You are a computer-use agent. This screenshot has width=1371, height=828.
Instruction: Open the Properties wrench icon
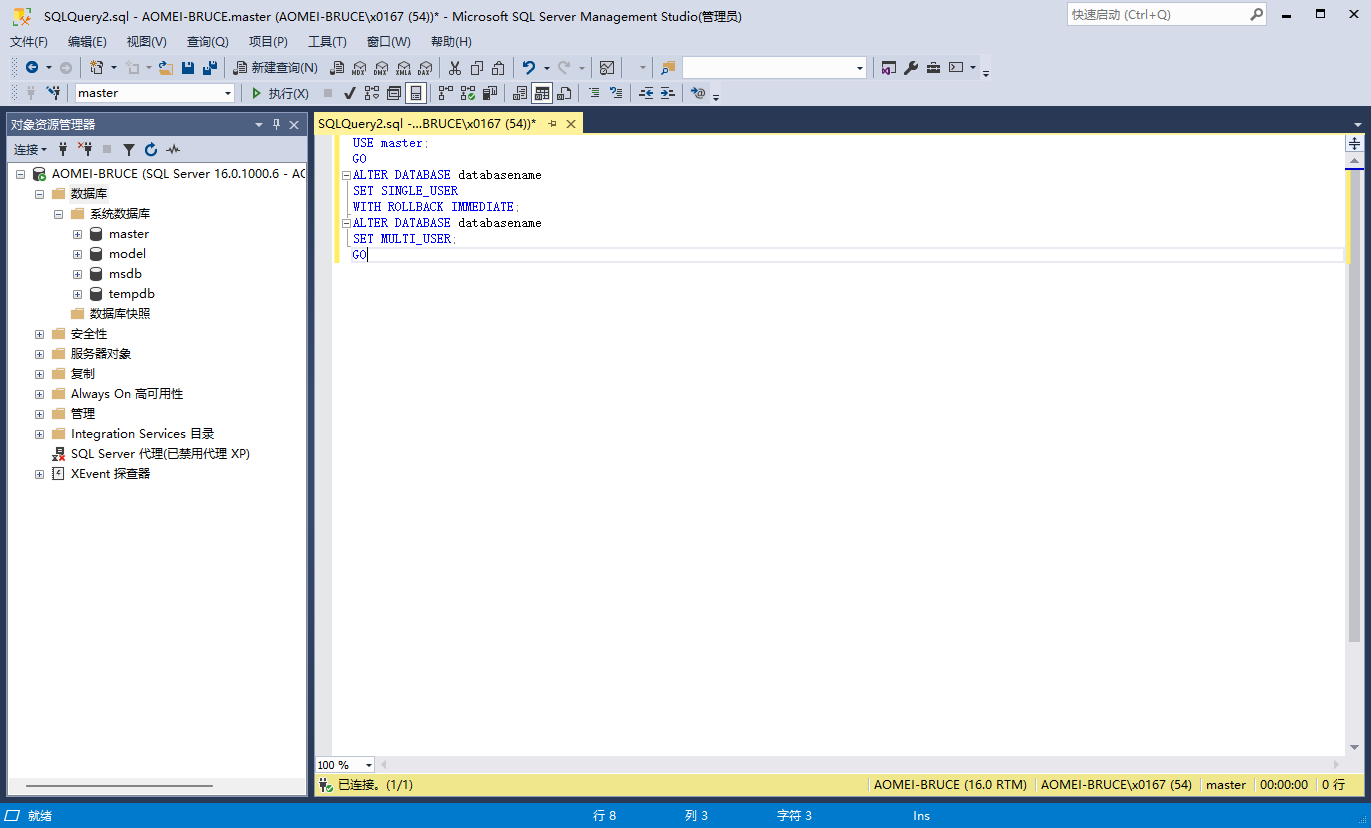pyautogui.click(x=911, y=68)
